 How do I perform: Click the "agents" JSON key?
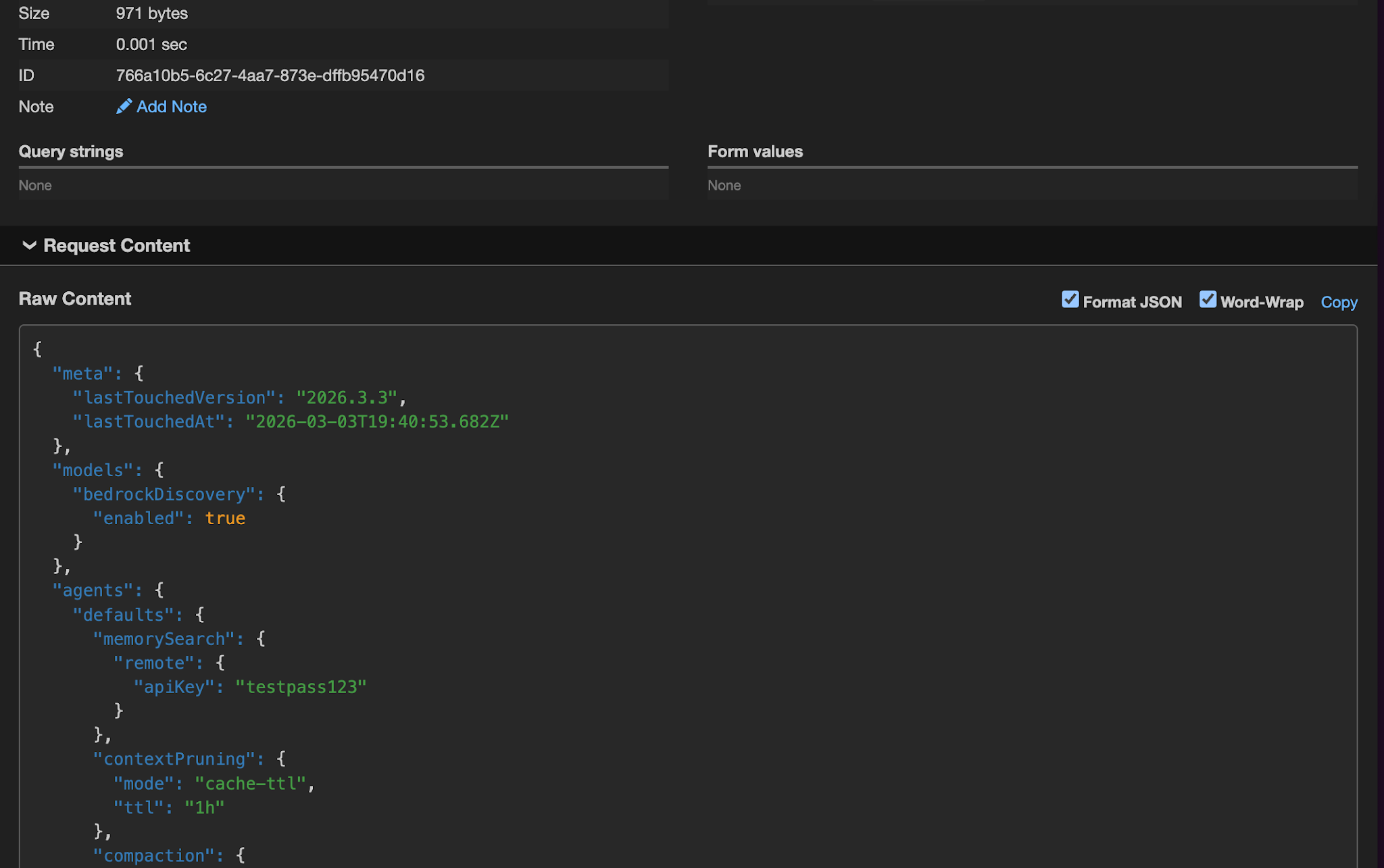pyautogui.click(x=93, y=590)
